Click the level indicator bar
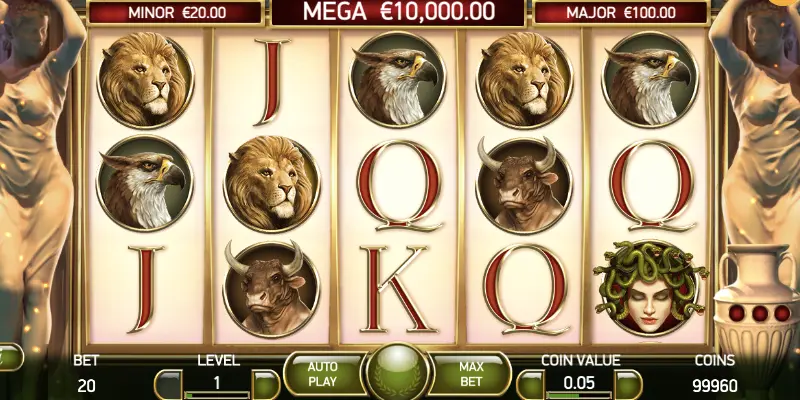 [217, 394]
